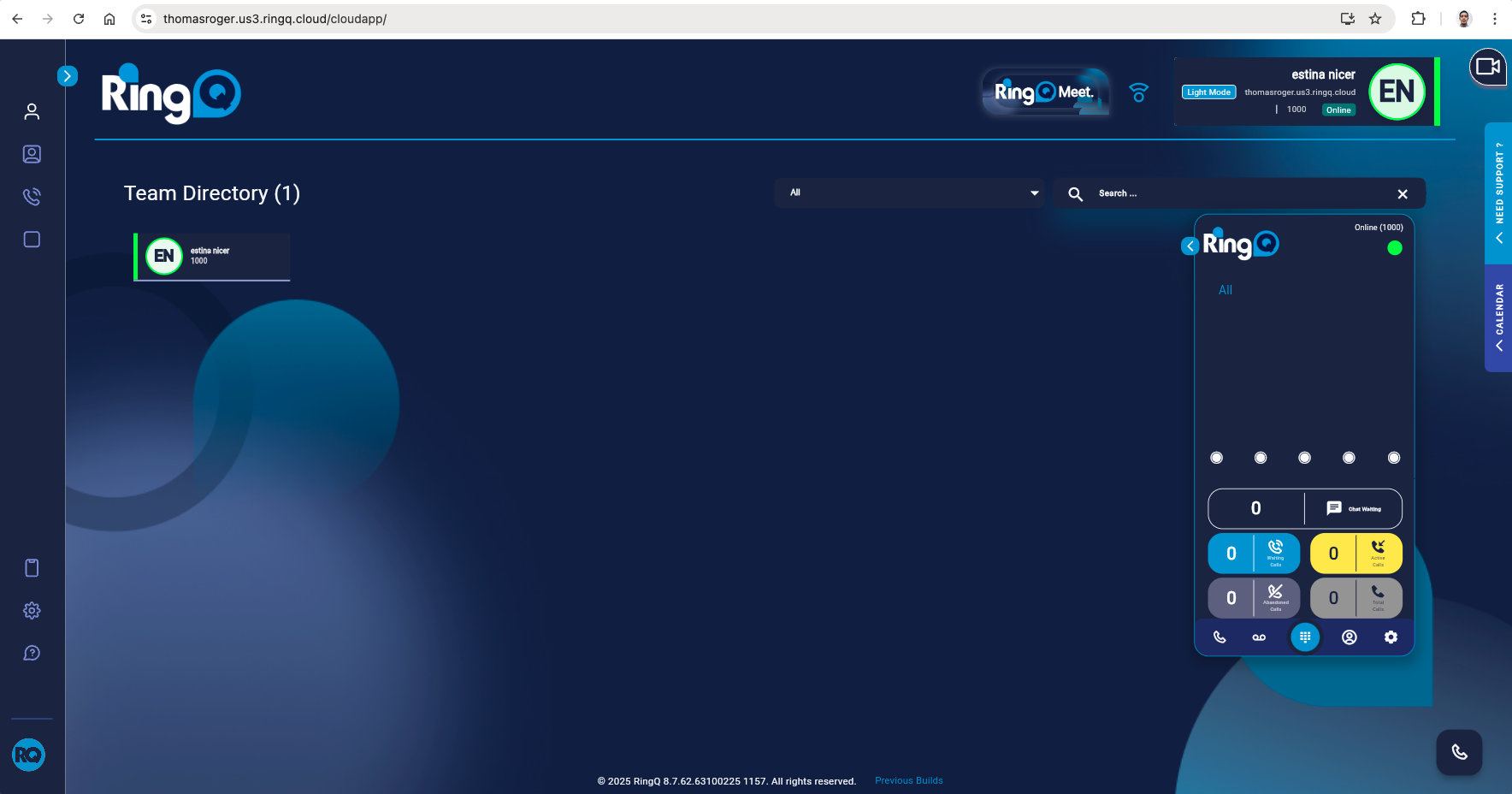This screenshot has height=794, width=1512.
Task: Click the green status dot in the softphone
Action: tap(1395, 248)
